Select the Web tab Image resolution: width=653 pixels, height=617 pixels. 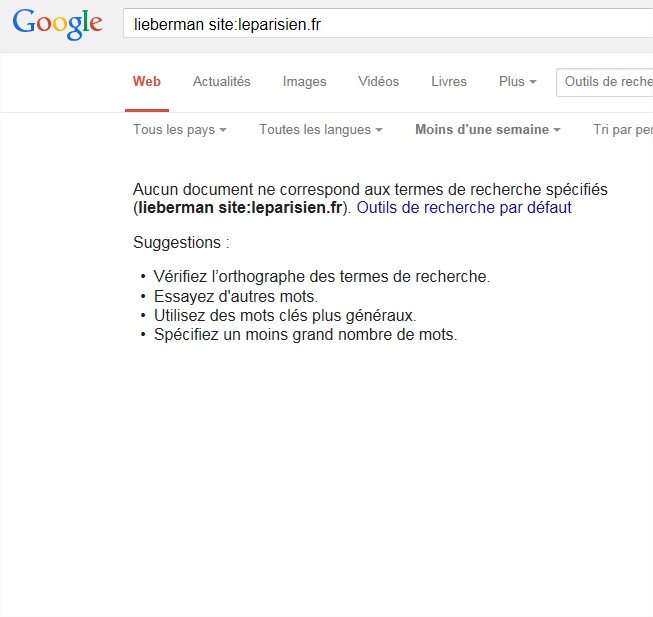coord(147,82)
